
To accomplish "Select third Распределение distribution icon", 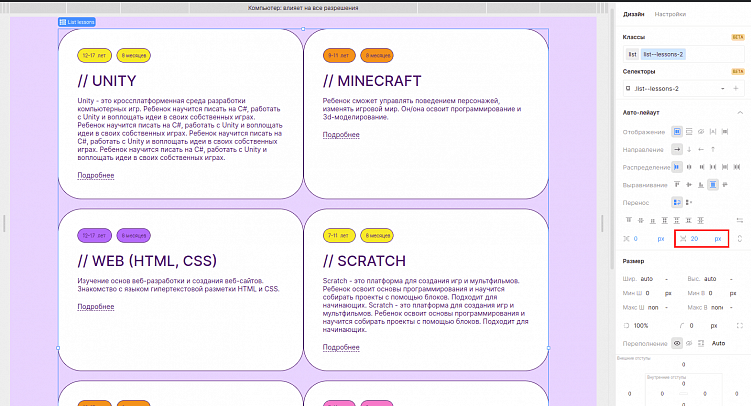I will [701, 167].
